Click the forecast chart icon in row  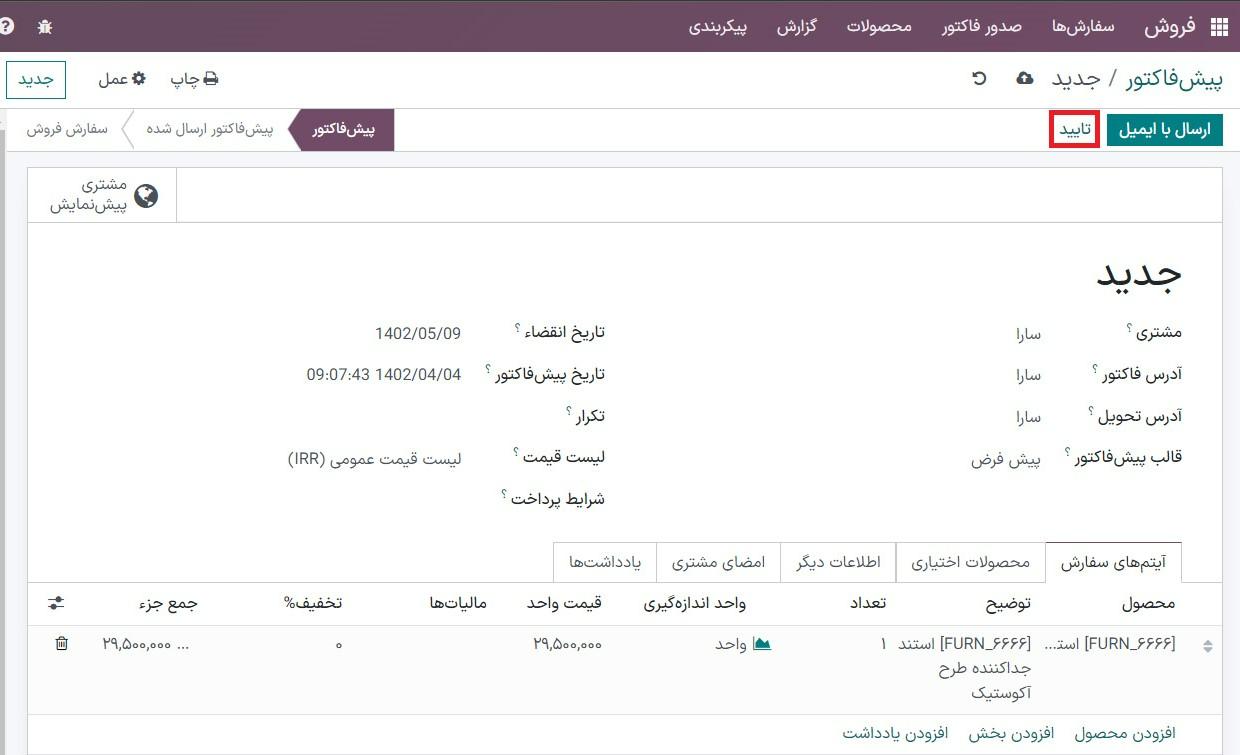point(762,644)
